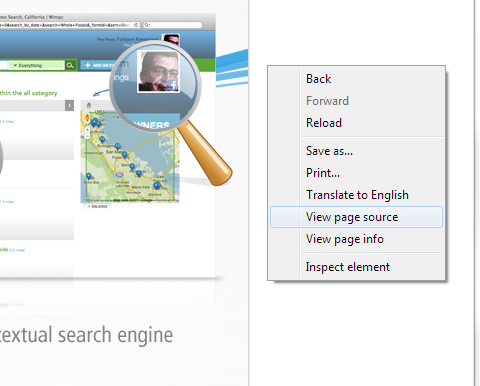Choose Back in the context menu

[356, 79]
